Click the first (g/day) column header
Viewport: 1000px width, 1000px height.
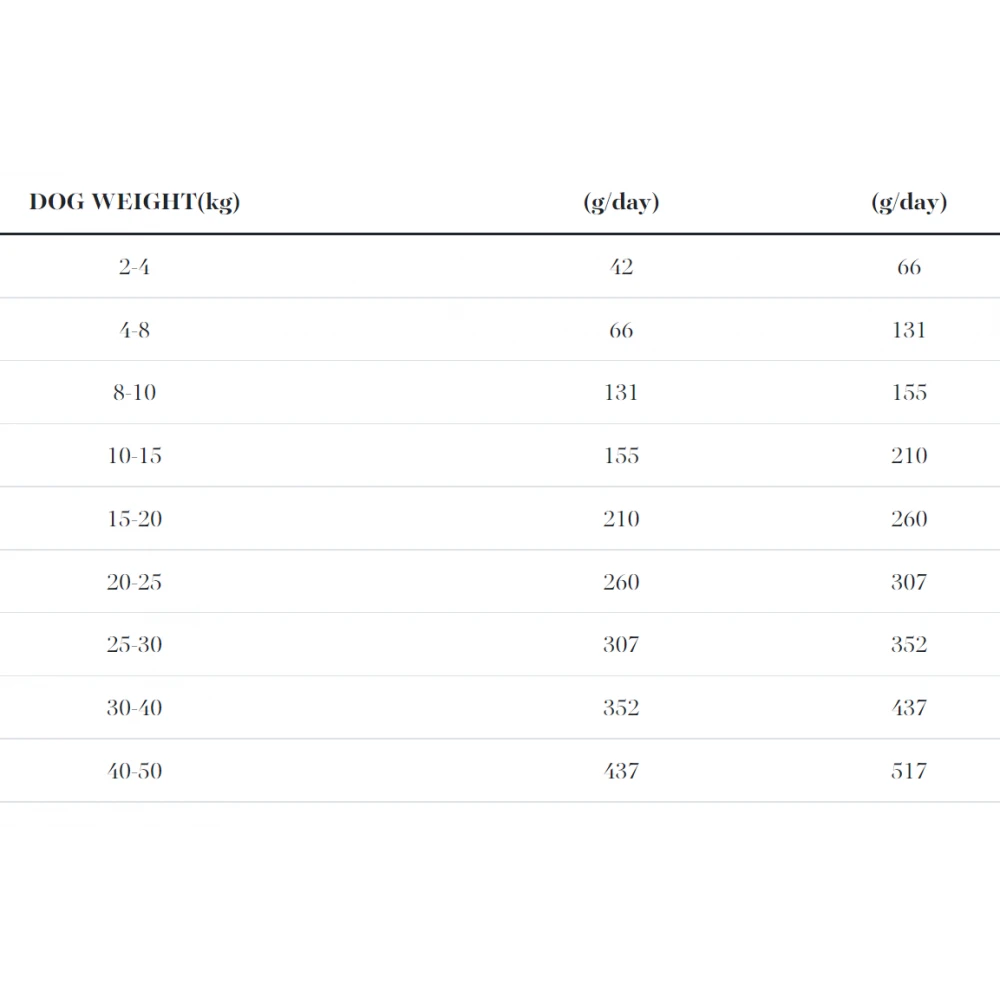tap(621, 202)
